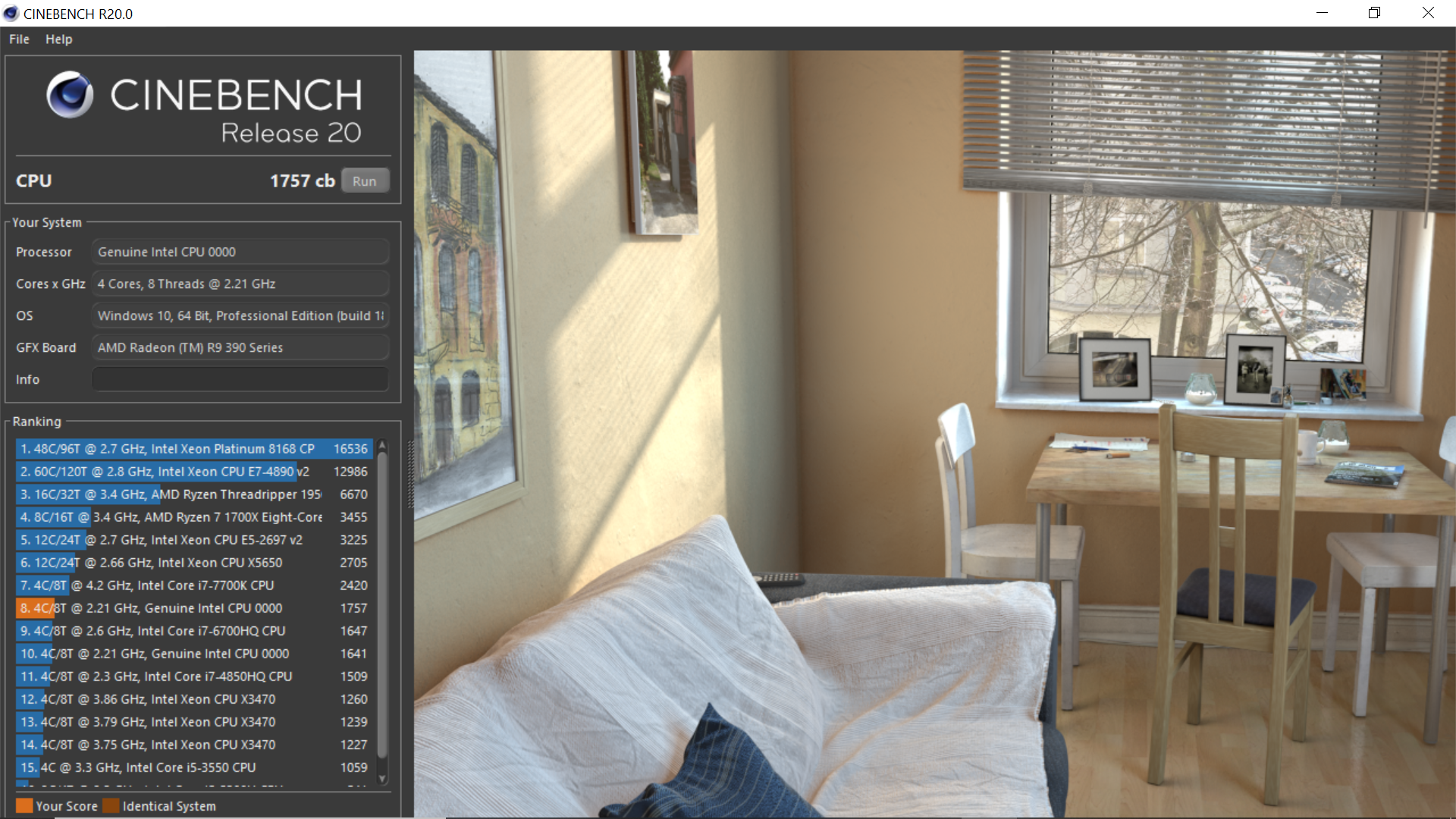Click the brown Identical System legend swatch

pos(111,805)
